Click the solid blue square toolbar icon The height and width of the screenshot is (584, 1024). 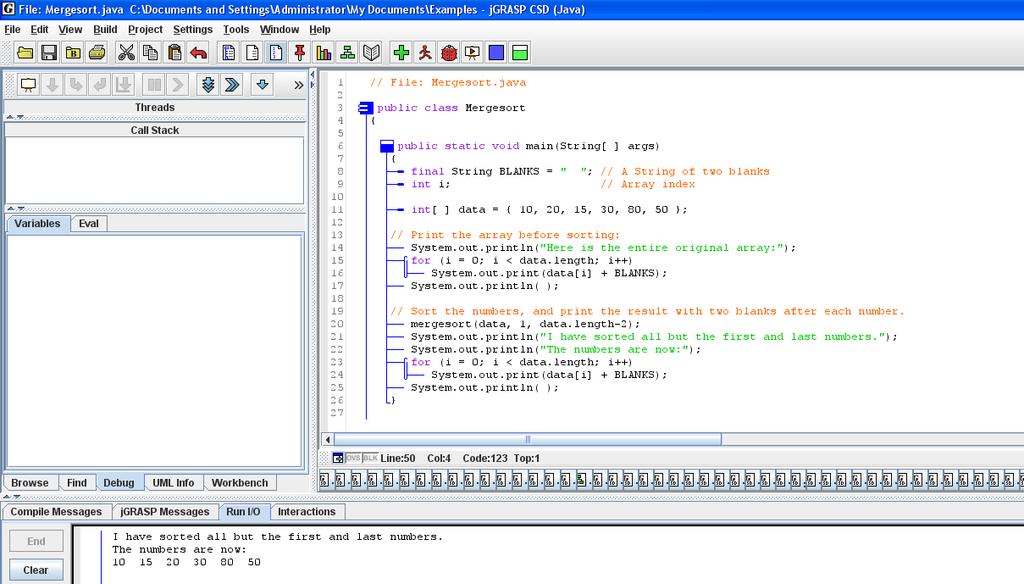(x=496, y=52)
